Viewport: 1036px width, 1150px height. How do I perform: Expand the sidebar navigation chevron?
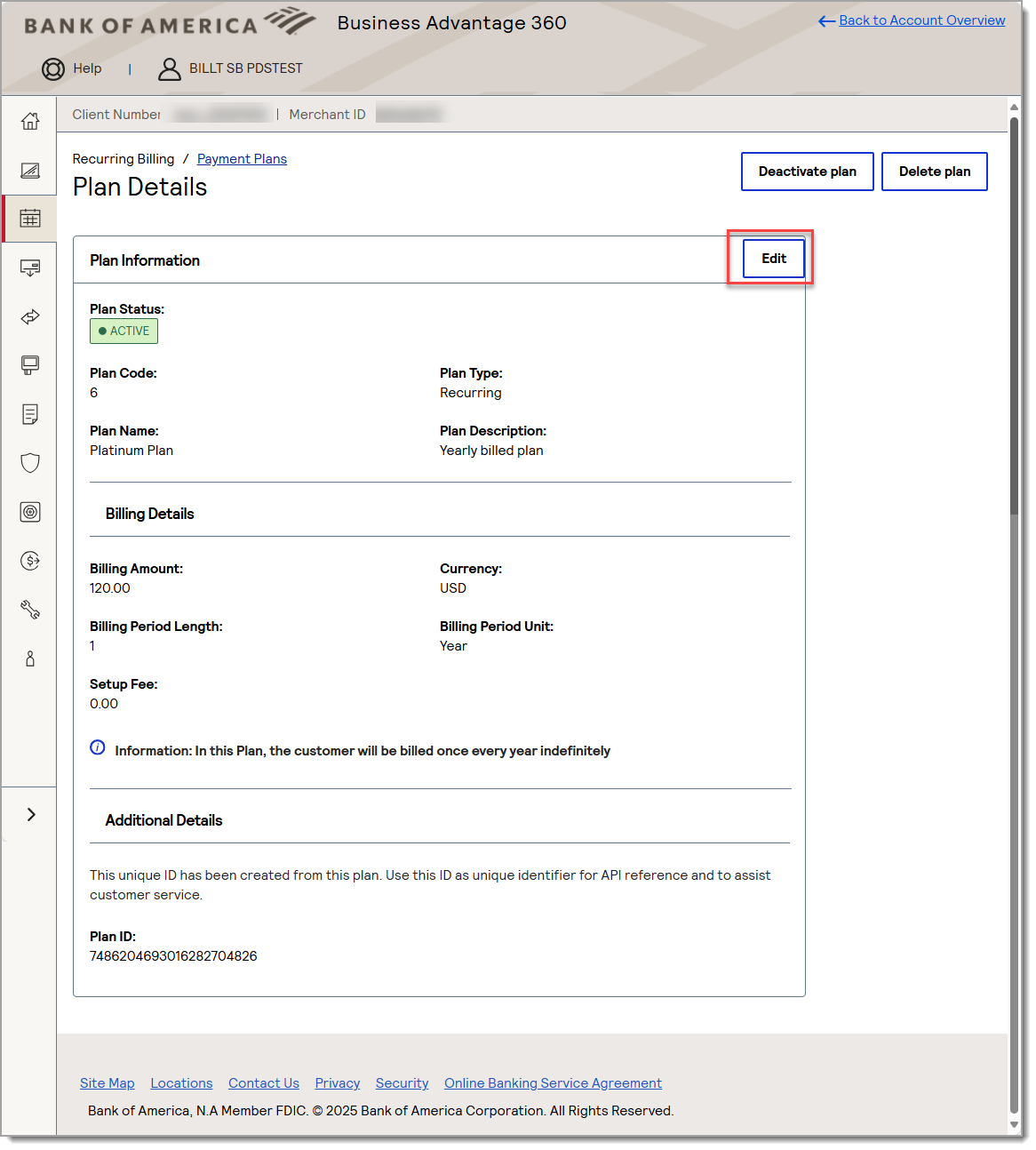31,814
